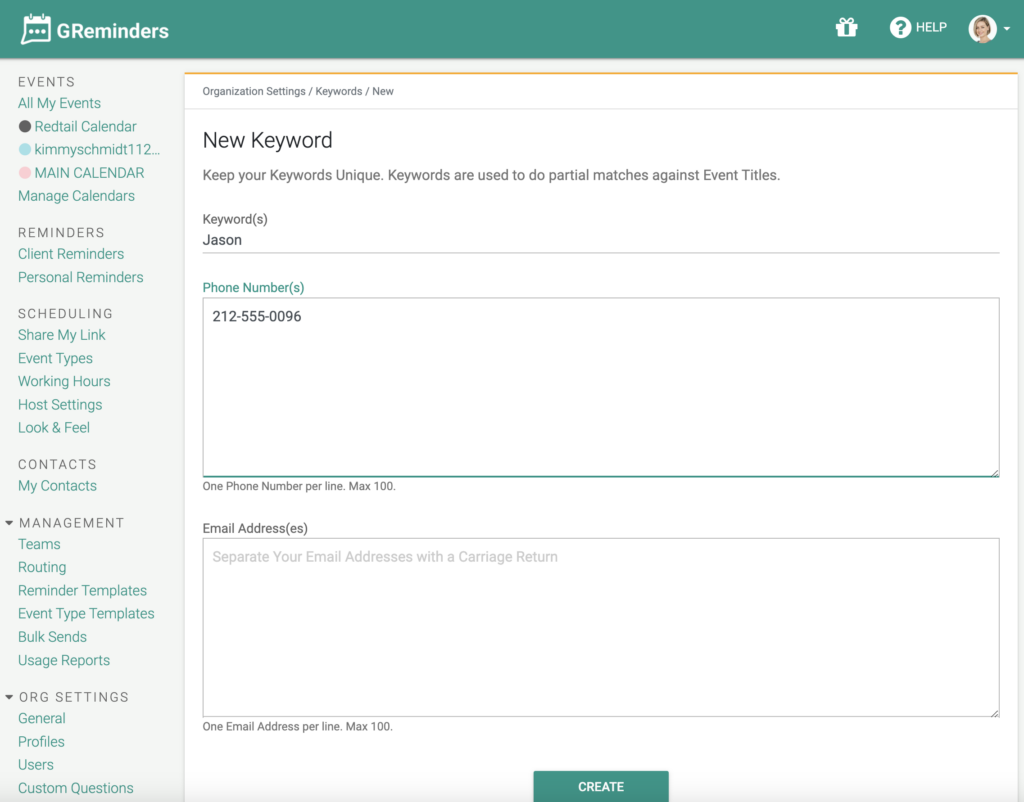Go to Teams management
1024x802 pixels.
pyautogui.click(x=39, y=544)
